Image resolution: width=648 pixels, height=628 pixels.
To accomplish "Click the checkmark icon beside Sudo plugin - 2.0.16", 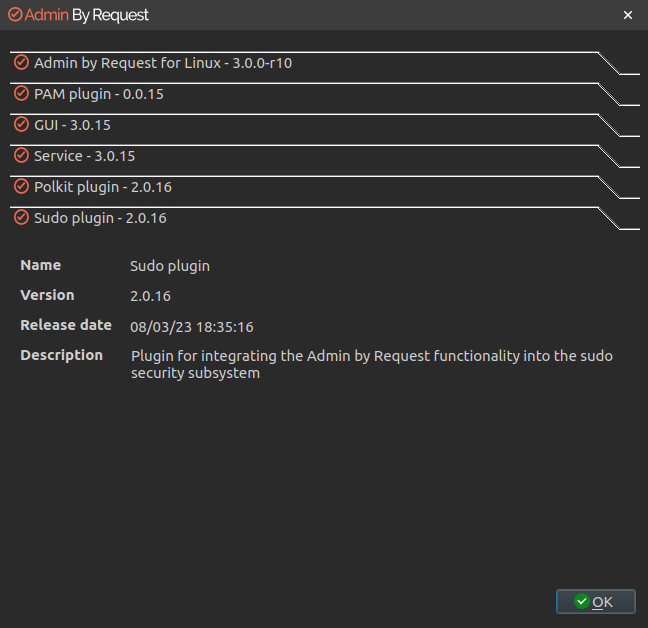I will coord(21,217).
